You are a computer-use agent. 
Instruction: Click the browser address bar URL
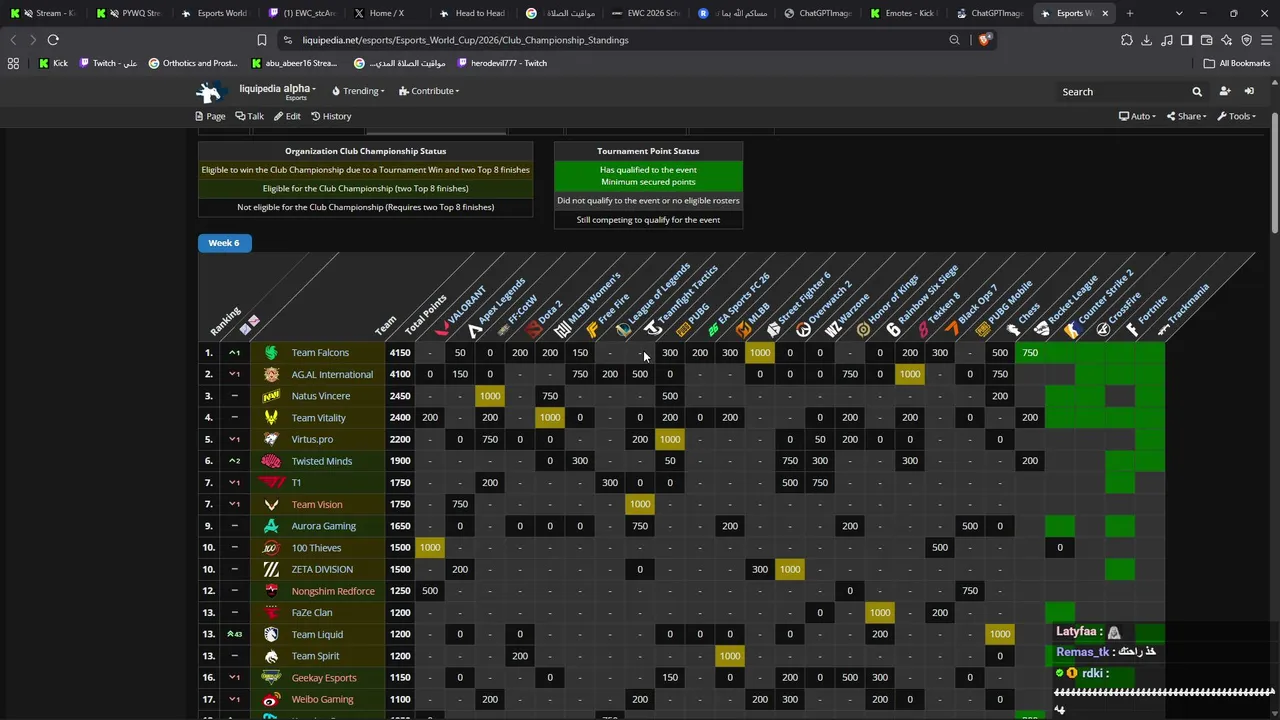click(465, 40)
